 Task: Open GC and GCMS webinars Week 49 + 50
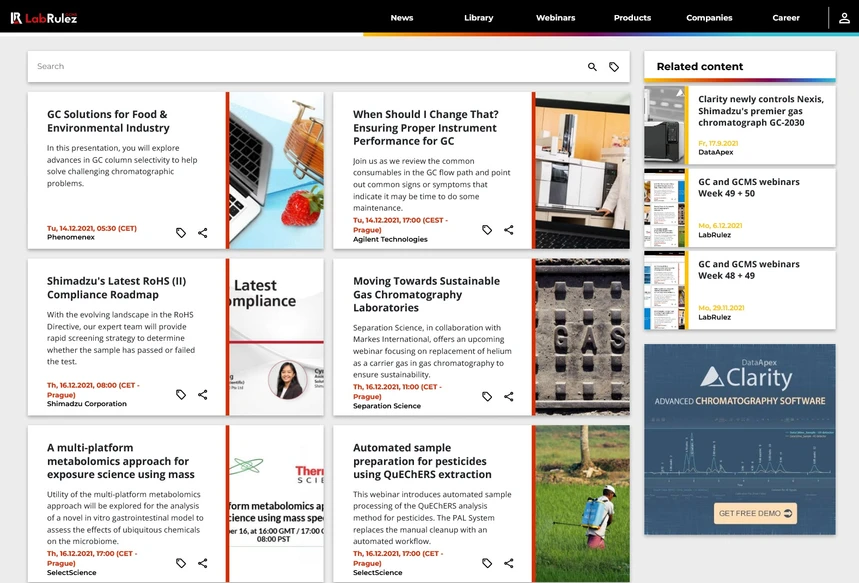[748, 187]
